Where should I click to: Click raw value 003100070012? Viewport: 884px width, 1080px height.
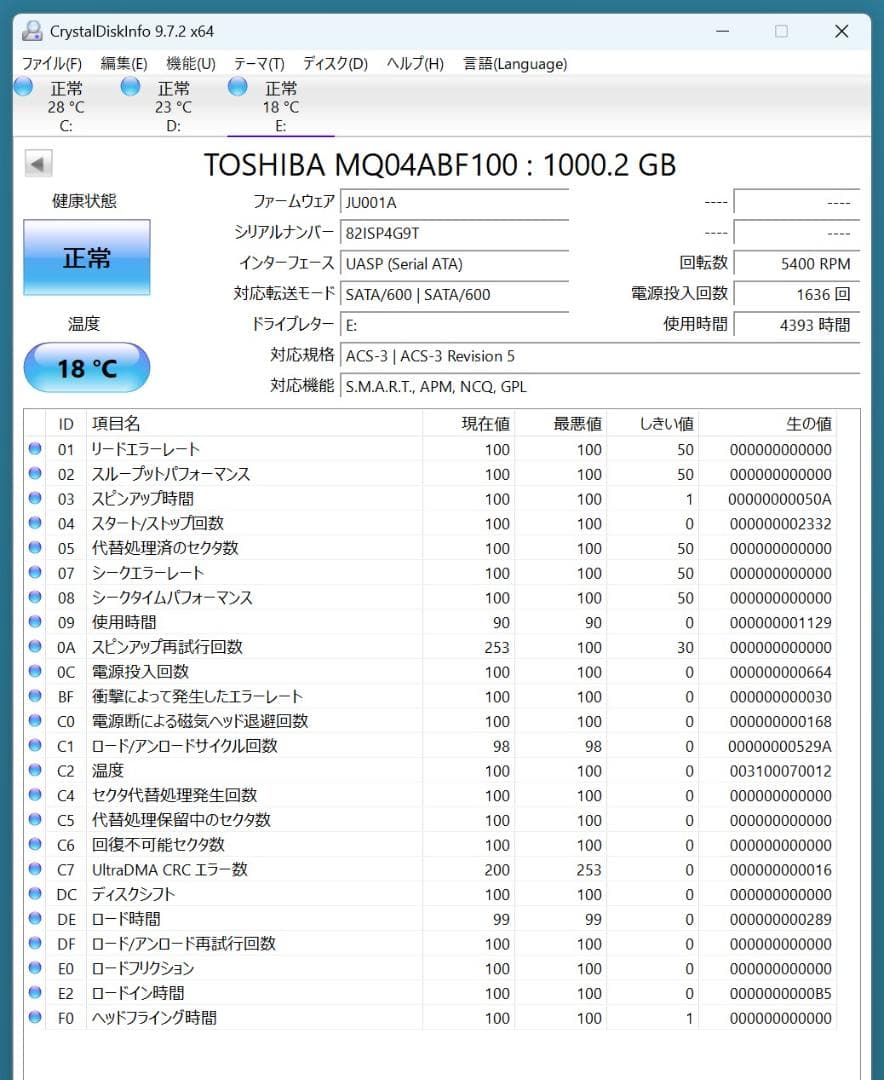pos(780,771)
